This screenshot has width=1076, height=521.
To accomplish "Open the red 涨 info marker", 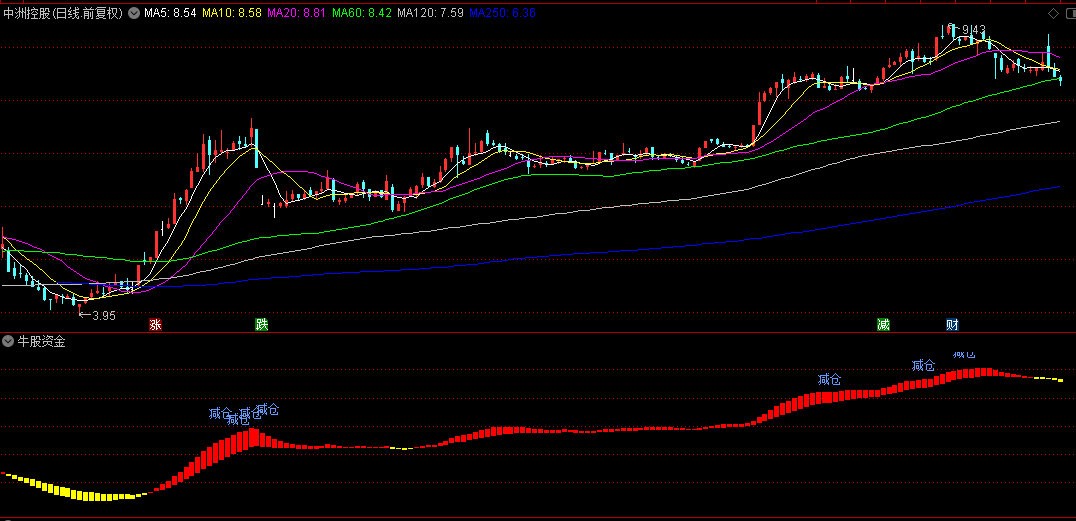I will point(156,325).
